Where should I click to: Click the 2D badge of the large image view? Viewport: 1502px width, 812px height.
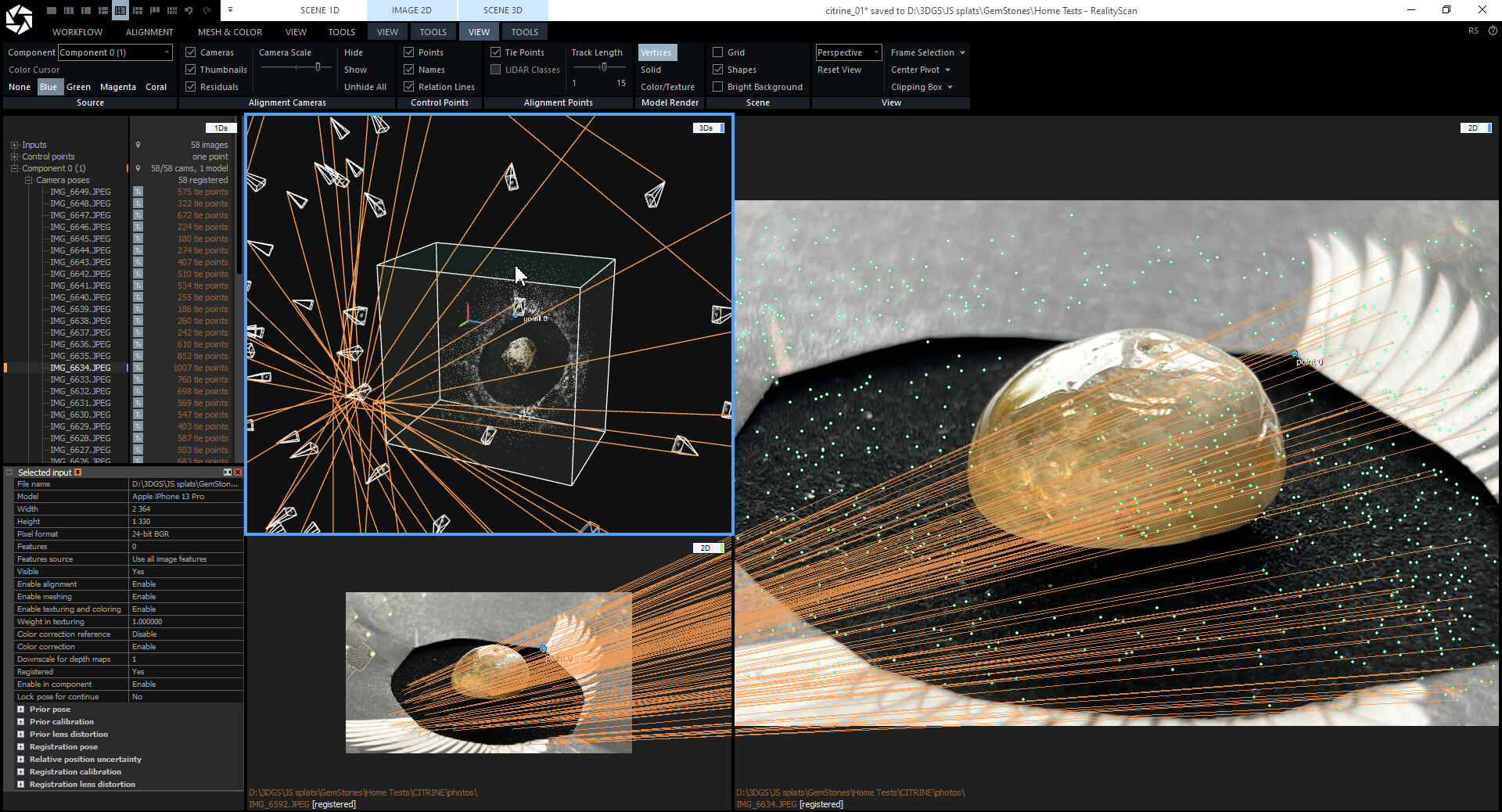click(1475, 128)
